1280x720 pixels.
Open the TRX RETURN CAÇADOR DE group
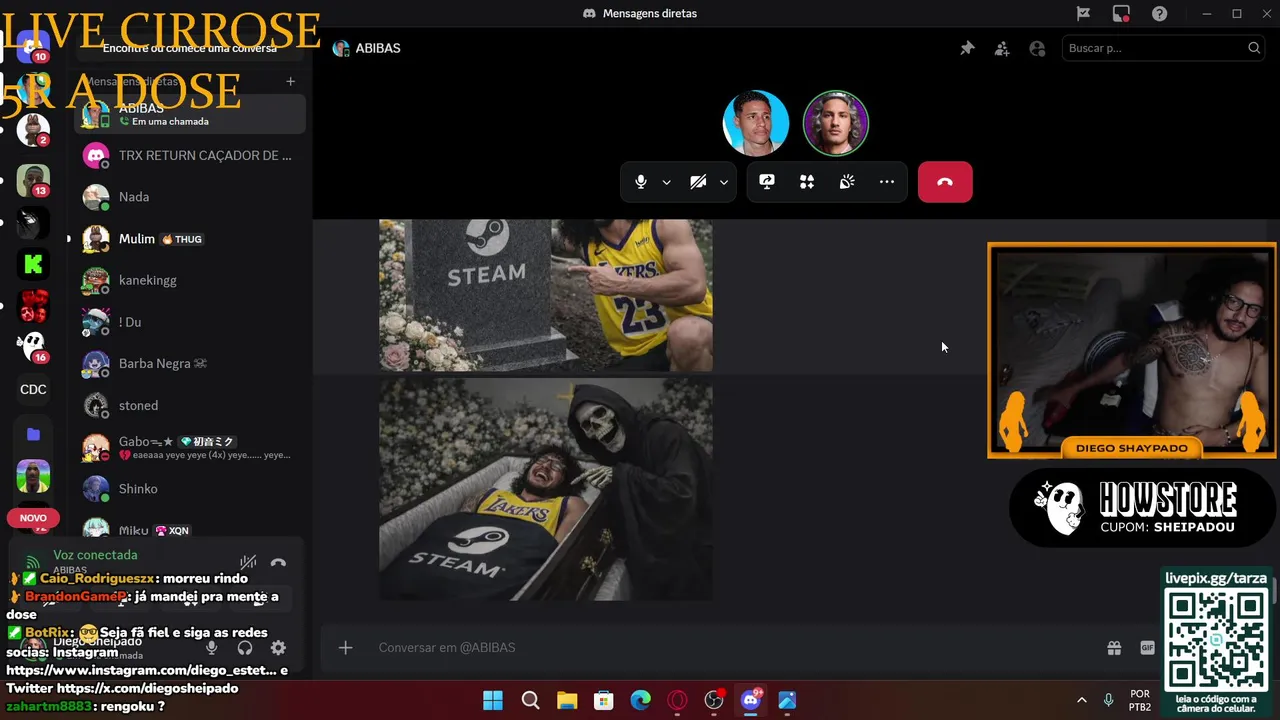point(190,155)
